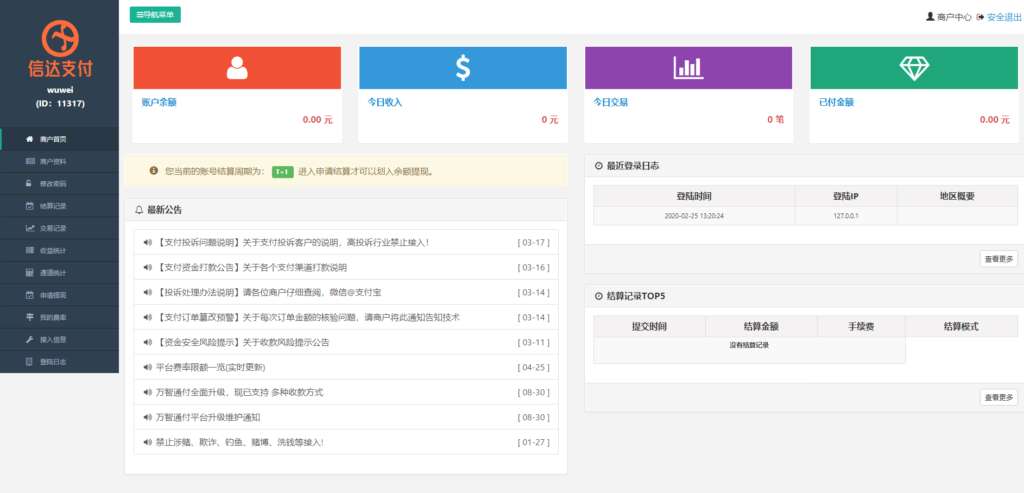1024x493 pixels.
Task: Open 我的费率 in the sidebar
Action: point(59,317)
